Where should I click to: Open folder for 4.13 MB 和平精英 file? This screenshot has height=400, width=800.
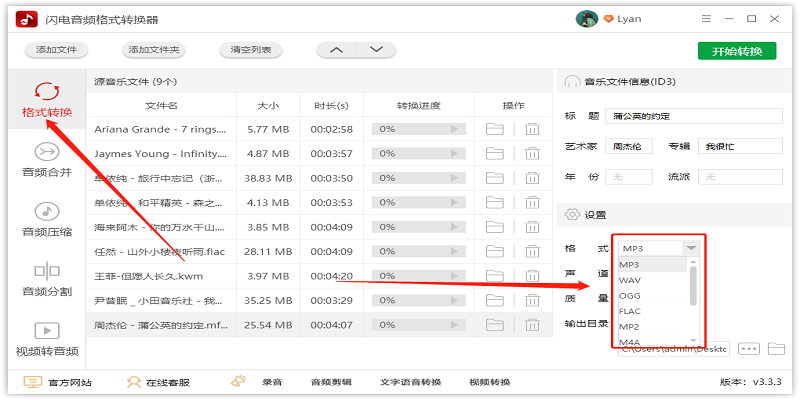point(494,203)
